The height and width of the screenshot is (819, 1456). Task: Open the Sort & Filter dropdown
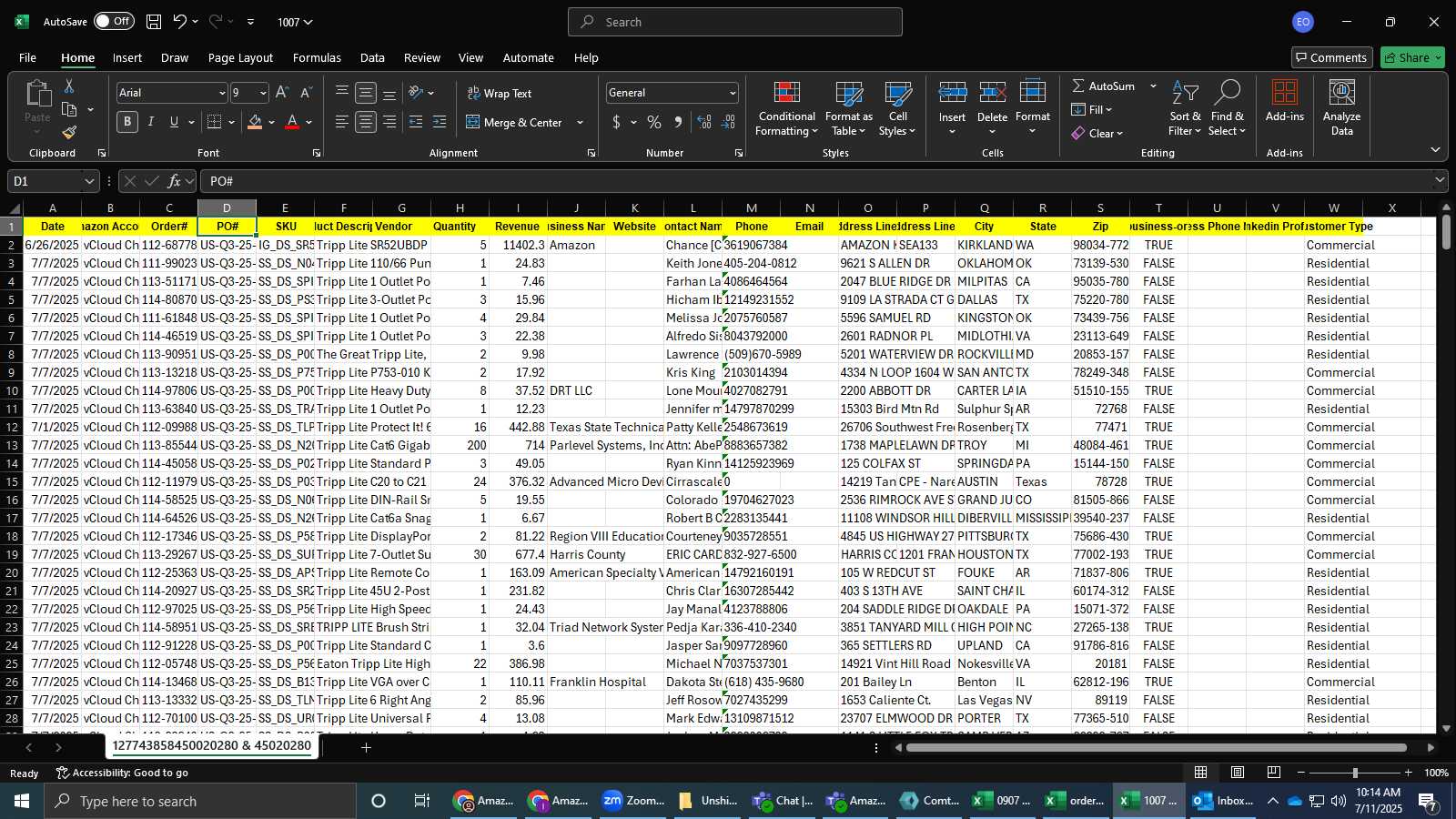[x=1185, y=108]
